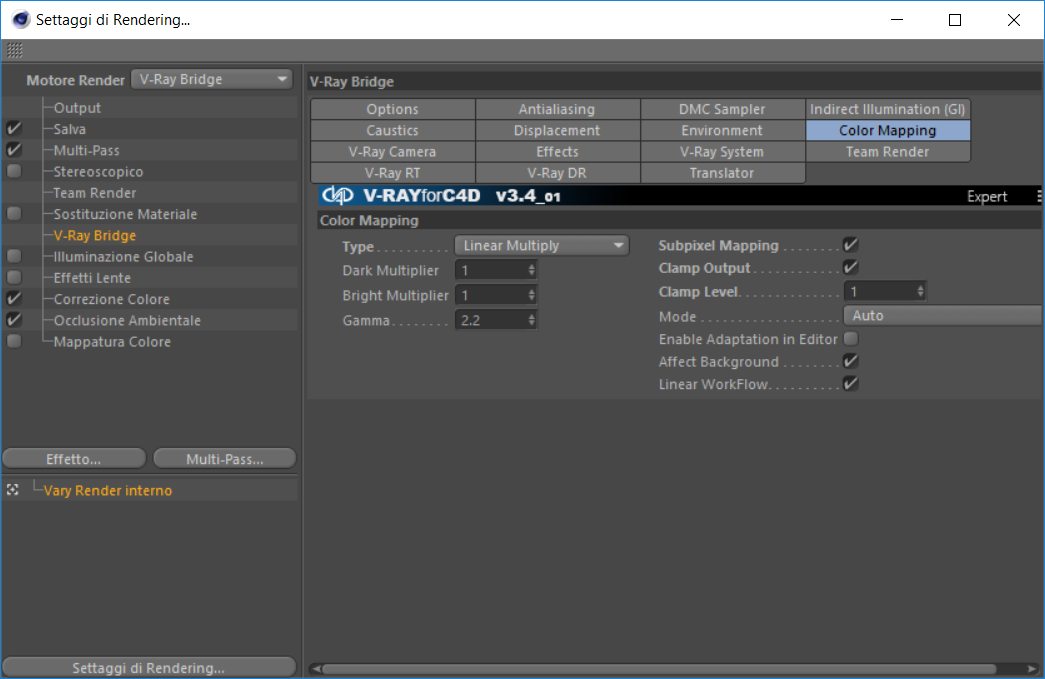Image resolution: width=1045 pixels, height=679 pixels.
Task: Toggle Subpixel Mapping checkbox
Action: tap(850, 245)
